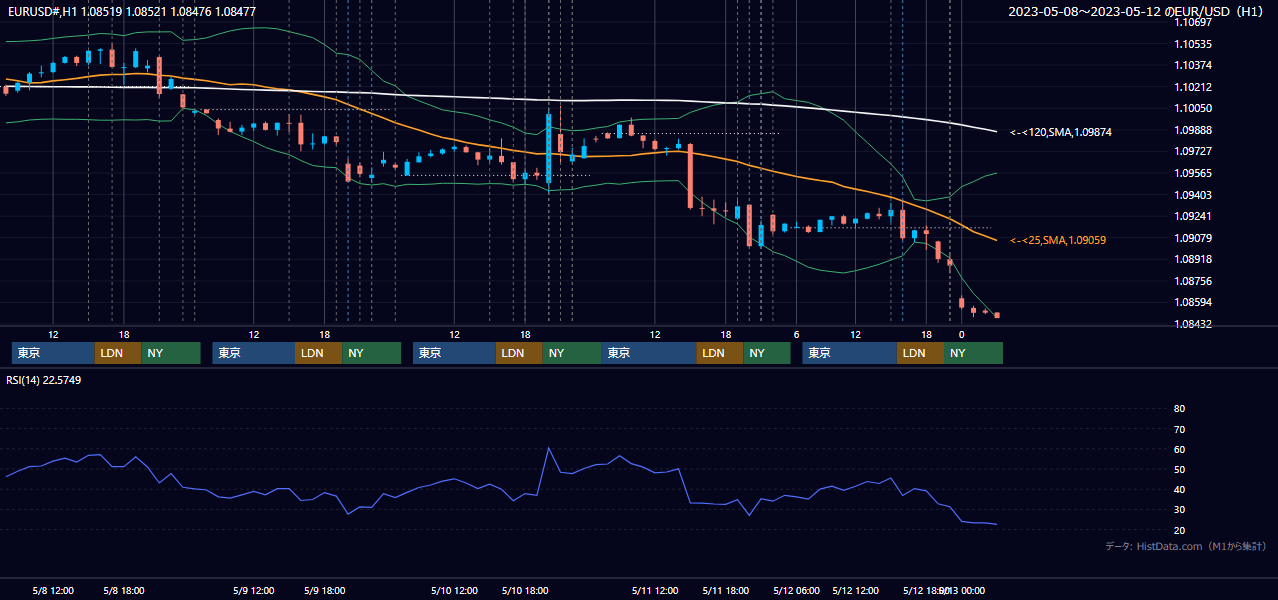The height and width of the screenshot is (600, 1278).
Task: Click RSI axis level 40
Action: pos(1180,490)
